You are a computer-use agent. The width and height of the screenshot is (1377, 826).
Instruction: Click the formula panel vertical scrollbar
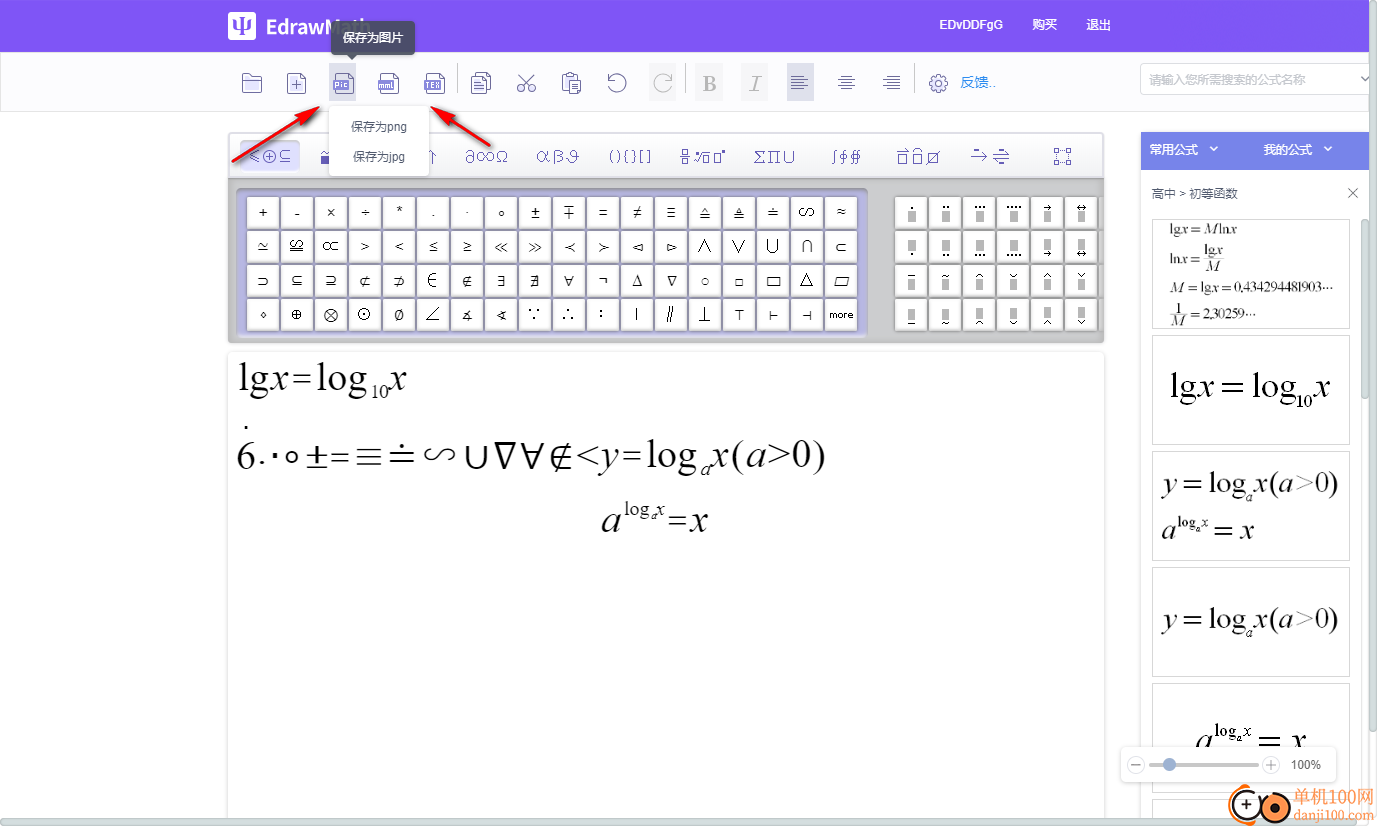[1366, 310]
